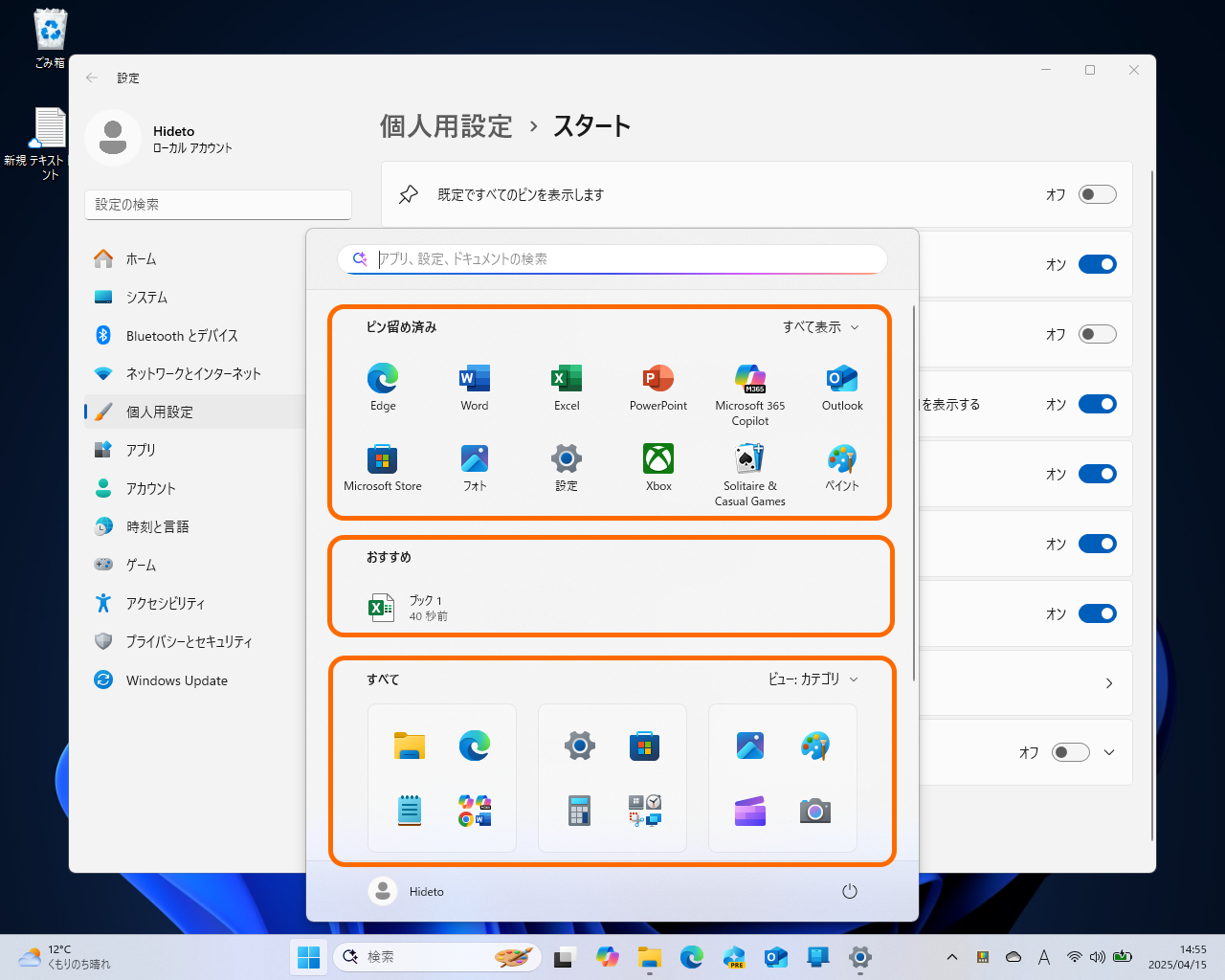Open アプリ in Settings sidebar

(194, 450)
